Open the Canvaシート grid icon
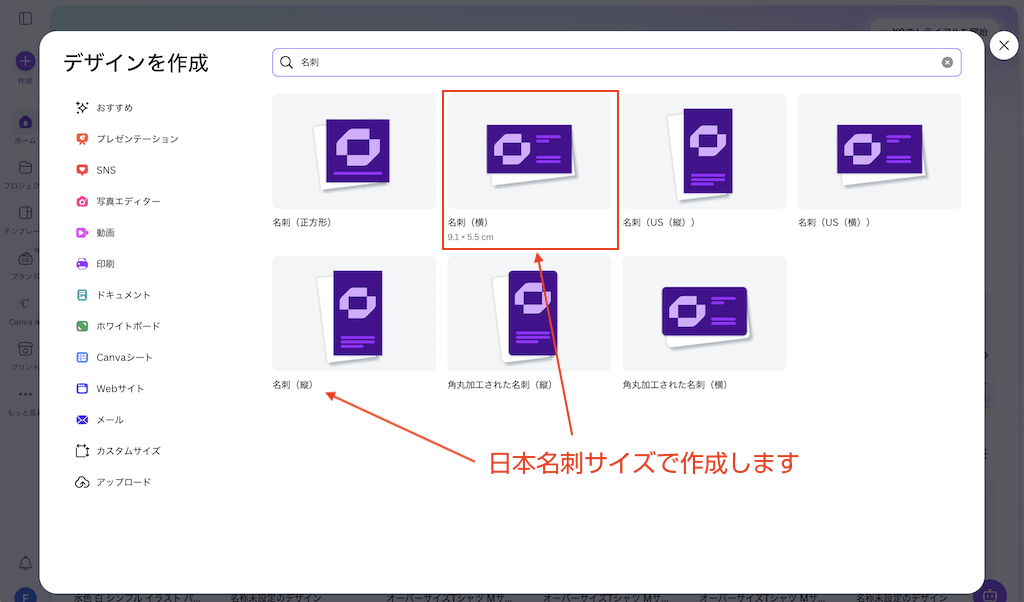This screenshot has height=602, width=1024. 82,357
